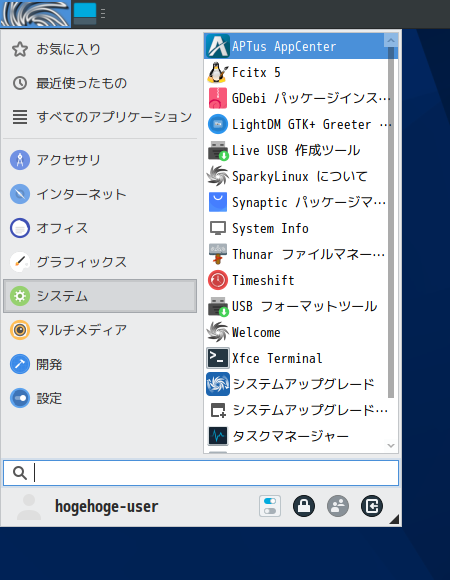Image resolution: width=450 pixels, height=580 pixels.
Task: Show お気に入り favorites list
Action: coord(100,49)
